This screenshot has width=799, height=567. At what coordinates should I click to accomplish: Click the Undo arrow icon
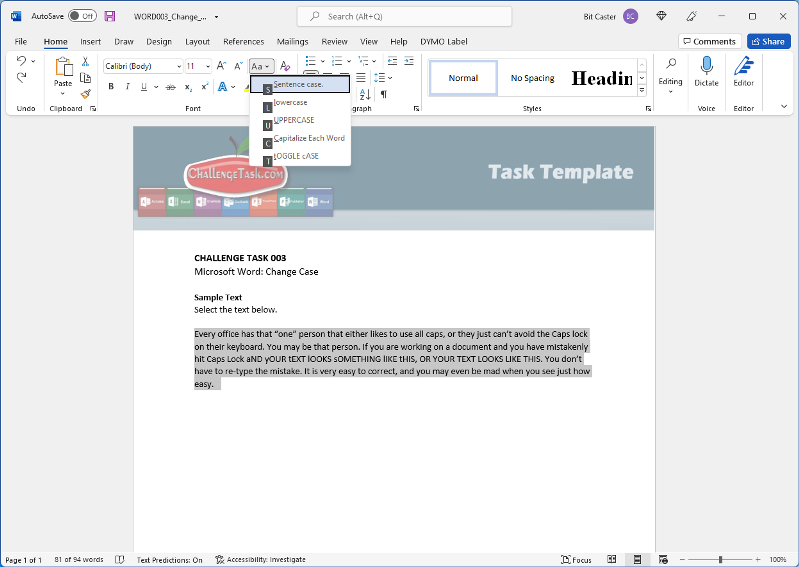point(21,61)
